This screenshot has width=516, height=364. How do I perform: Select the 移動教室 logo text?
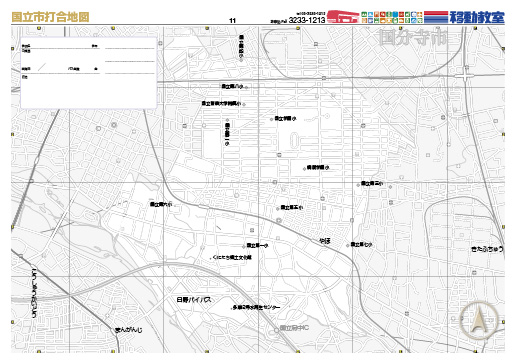point(477,17)
